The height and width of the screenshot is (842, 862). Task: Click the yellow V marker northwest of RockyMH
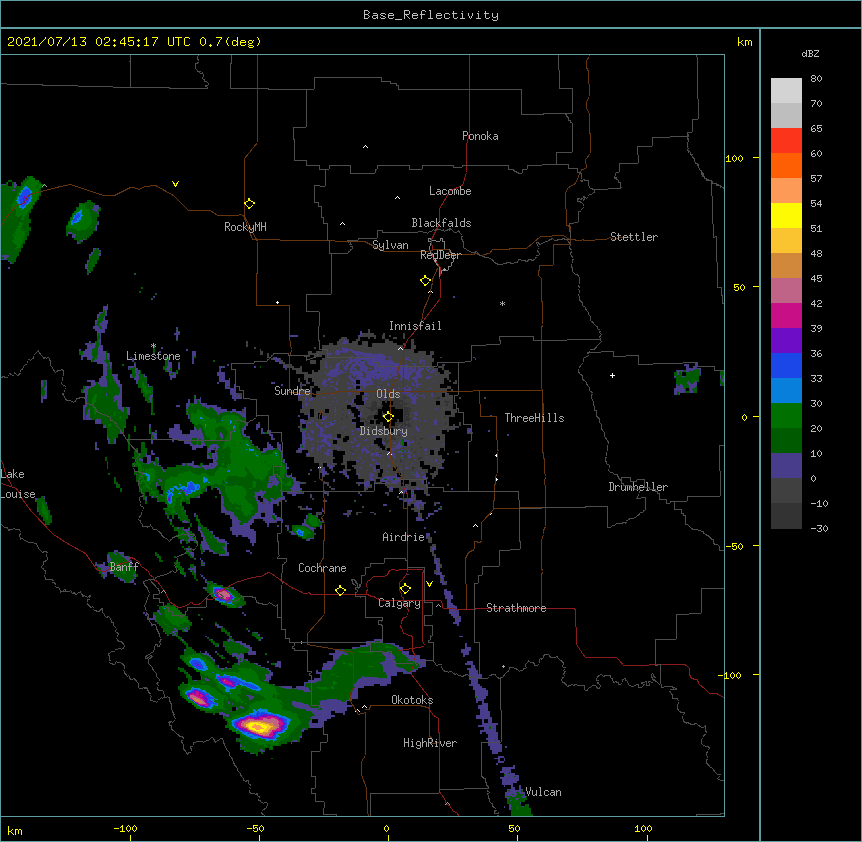[175, 184]
